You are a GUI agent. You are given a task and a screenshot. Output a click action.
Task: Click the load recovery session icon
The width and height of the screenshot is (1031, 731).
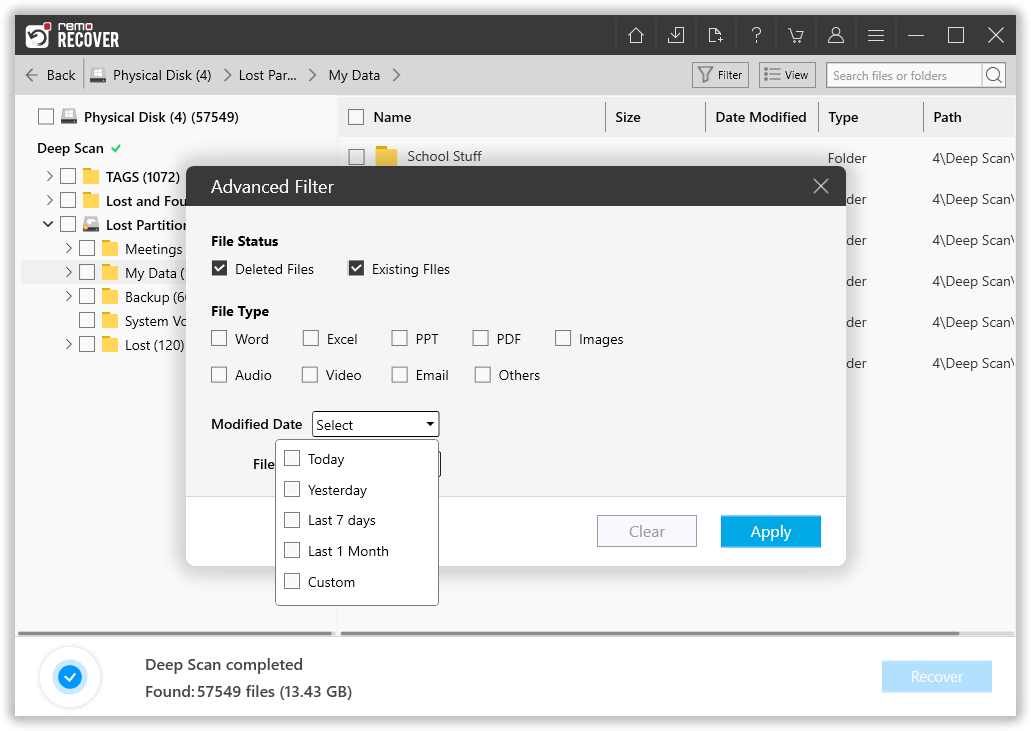pos(715,35)
